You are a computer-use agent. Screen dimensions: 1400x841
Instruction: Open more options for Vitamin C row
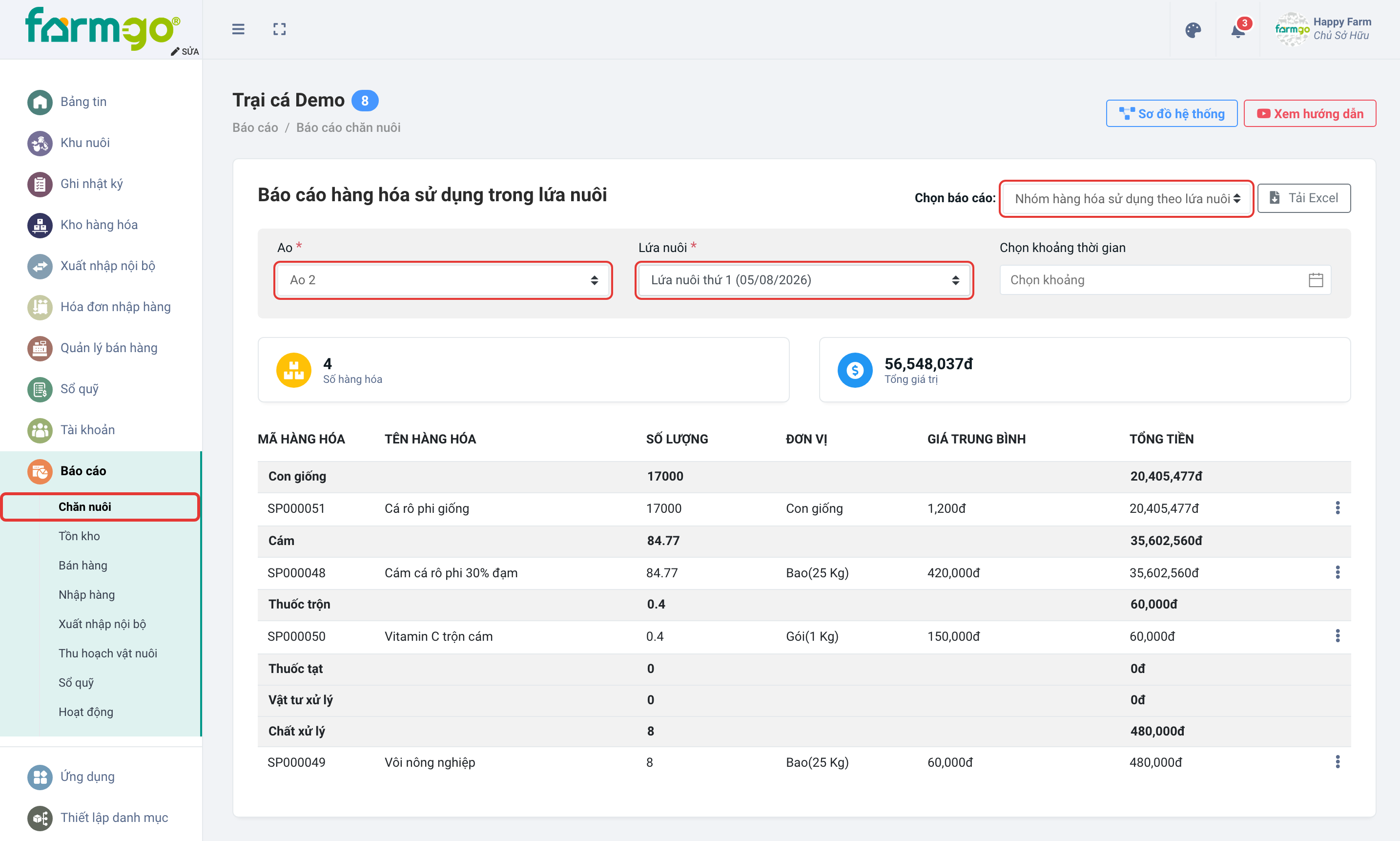(1338, 636)
